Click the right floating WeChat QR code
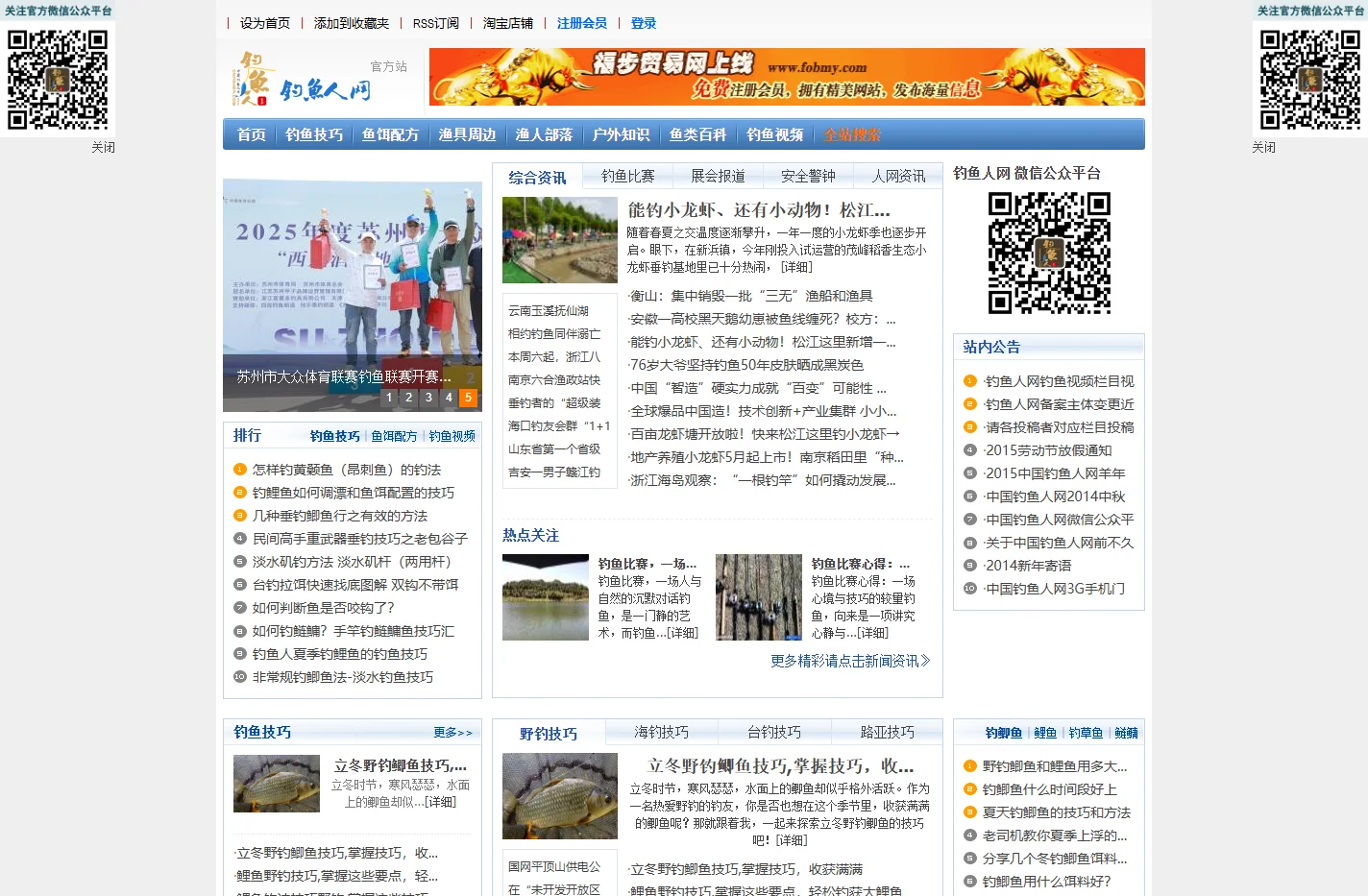 (1310, 80)
